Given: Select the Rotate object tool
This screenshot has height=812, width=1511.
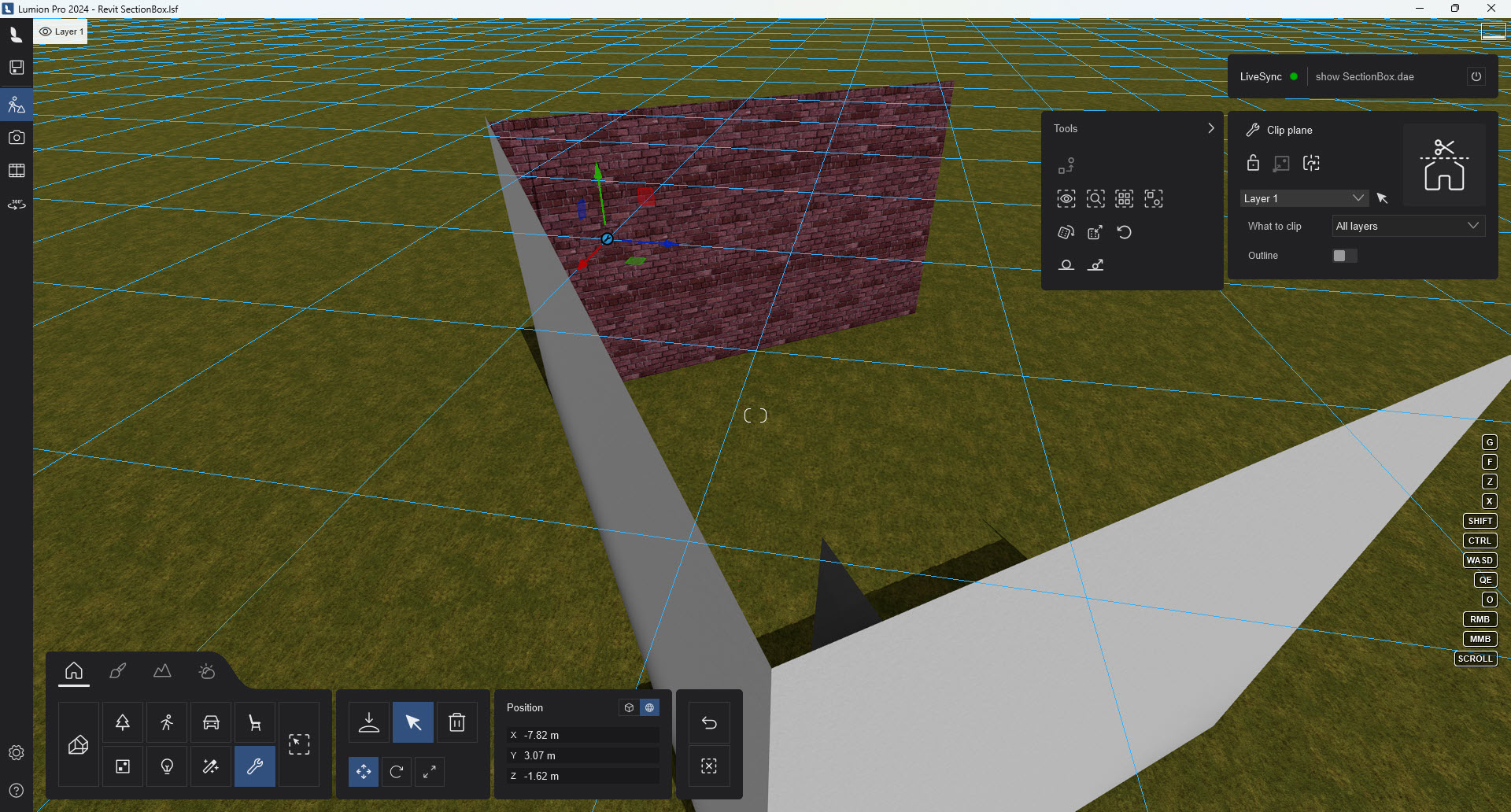Looking at the screenshot, I should (x=397, y=772).
